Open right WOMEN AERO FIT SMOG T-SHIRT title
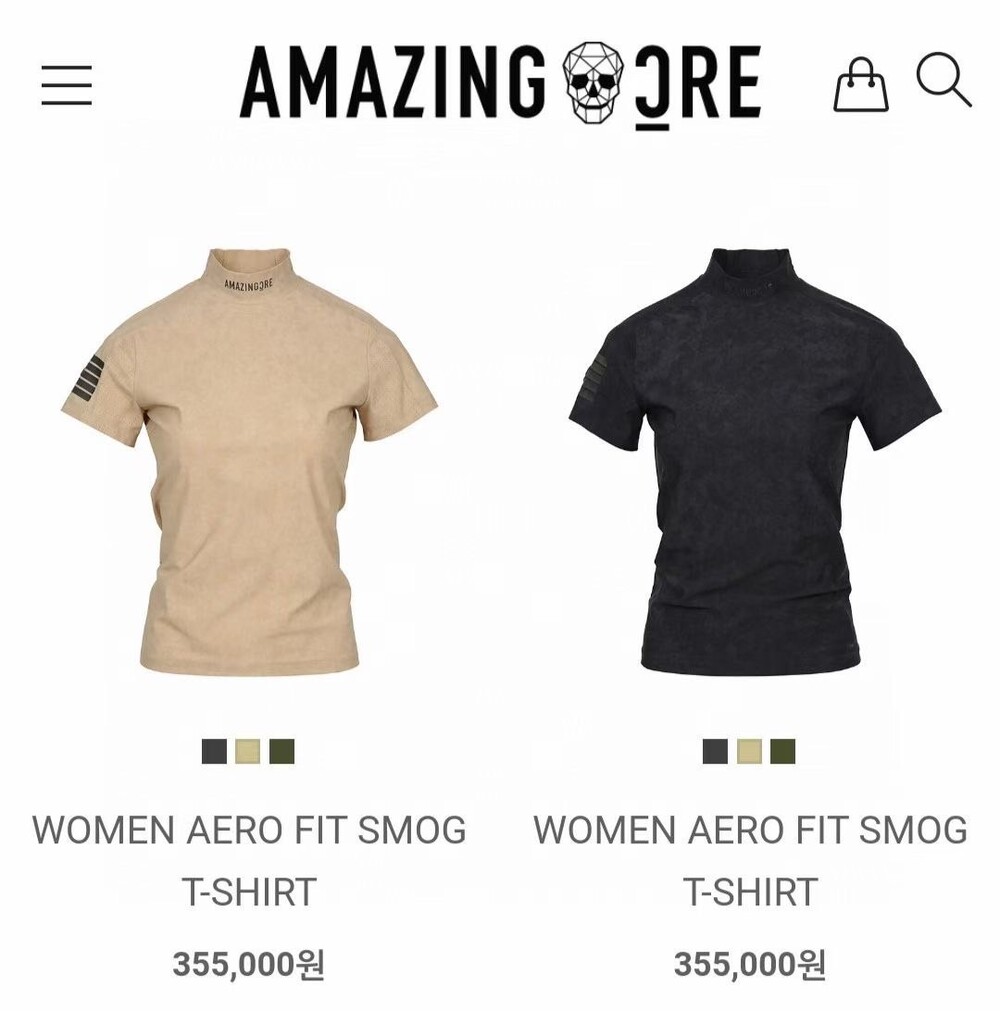The height and width of the screenshot is (1011, 1000). [750, 860]
